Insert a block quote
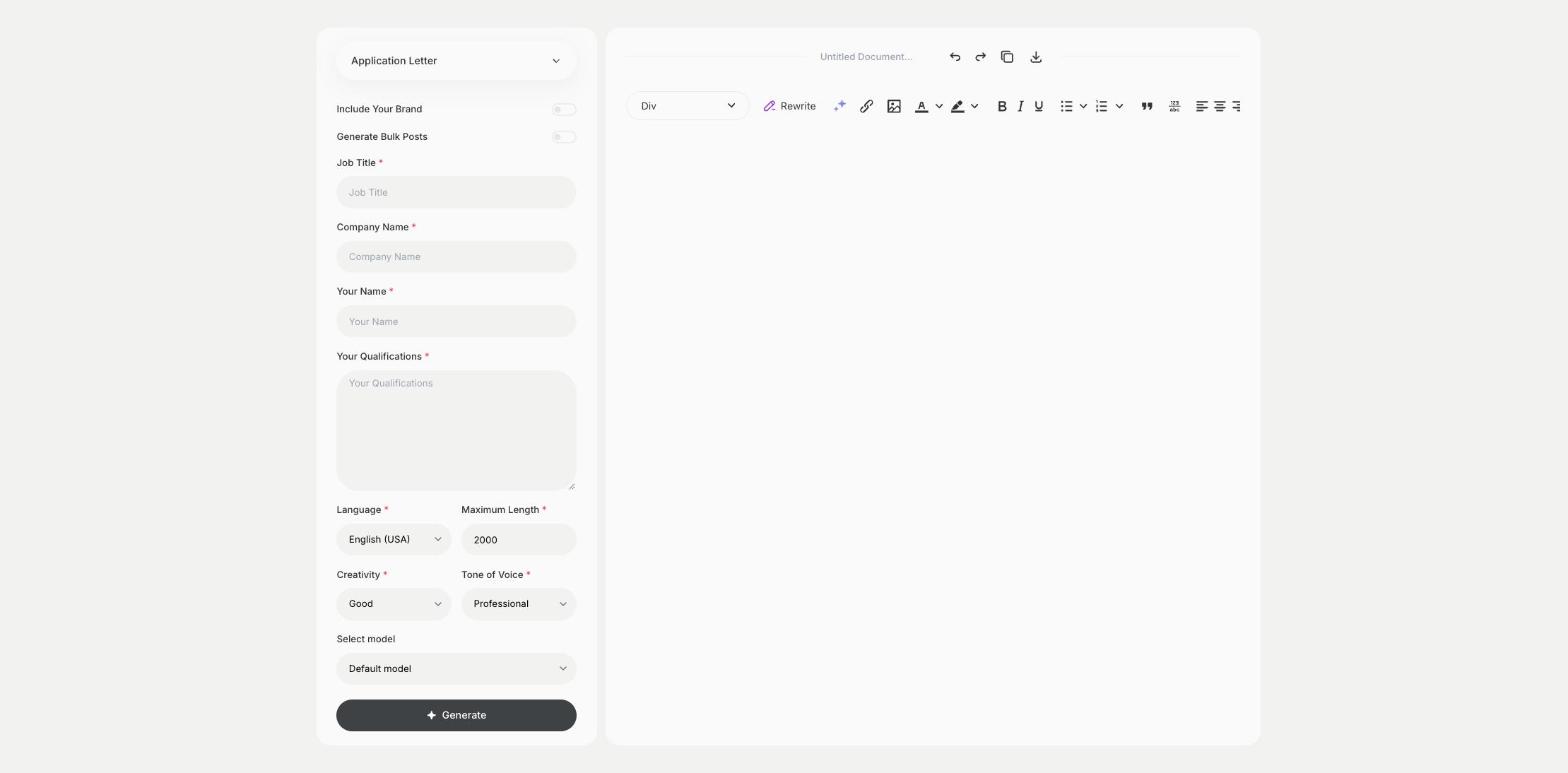 [1147, 106]
